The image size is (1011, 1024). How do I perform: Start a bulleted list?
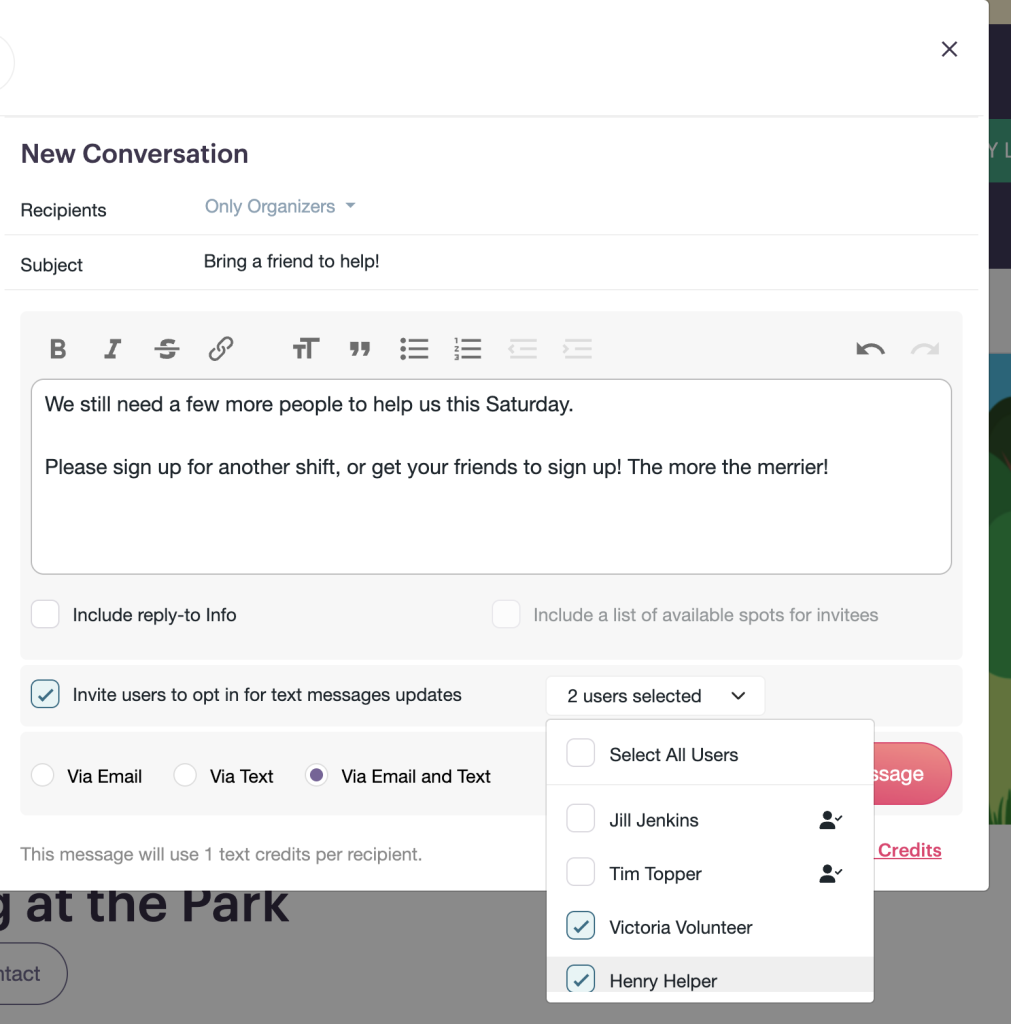414,349
